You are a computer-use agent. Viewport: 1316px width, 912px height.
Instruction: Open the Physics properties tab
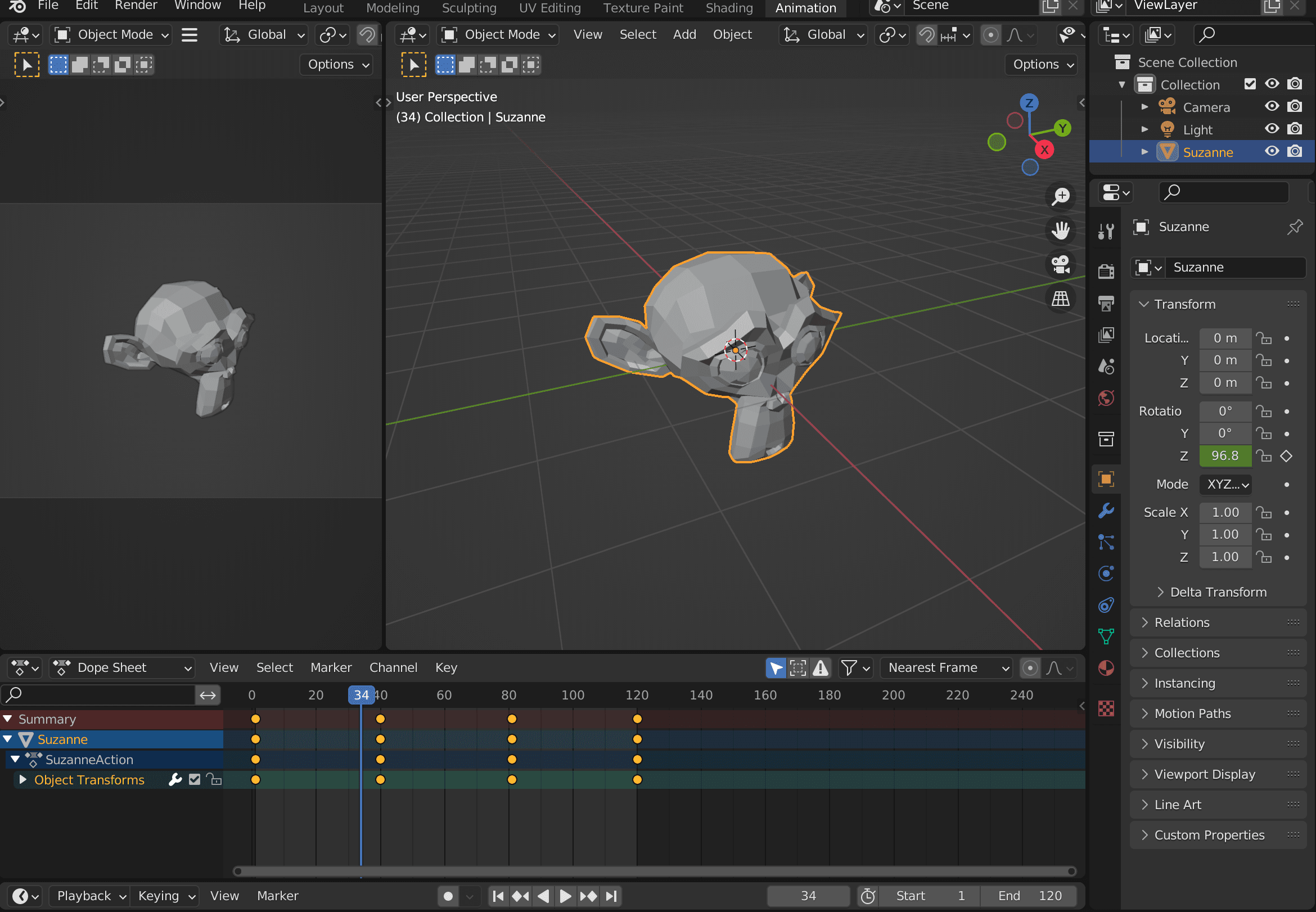[x=1106, y=573]
